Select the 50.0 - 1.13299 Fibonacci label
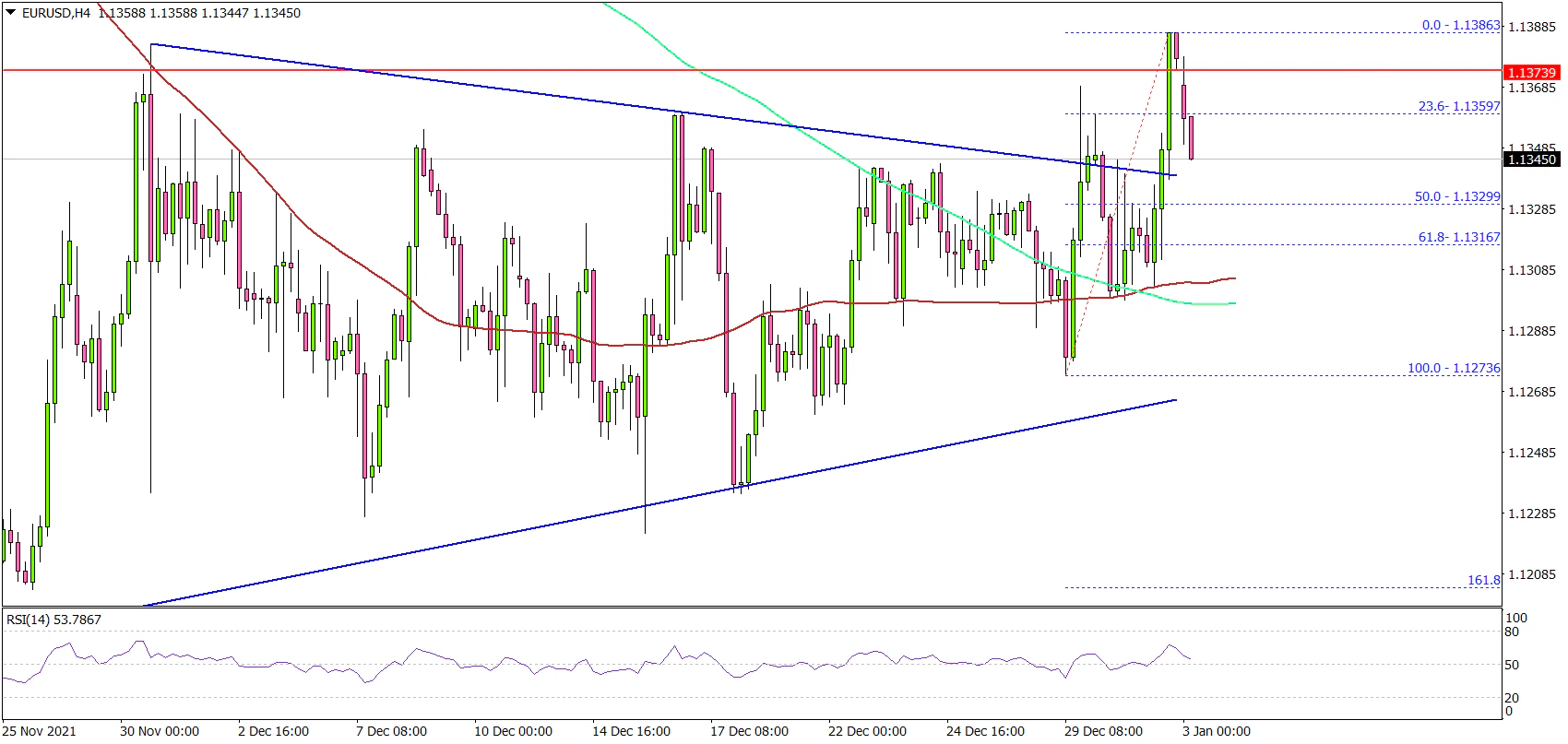Screen dimensions: 1568x744 [1457, 196]
